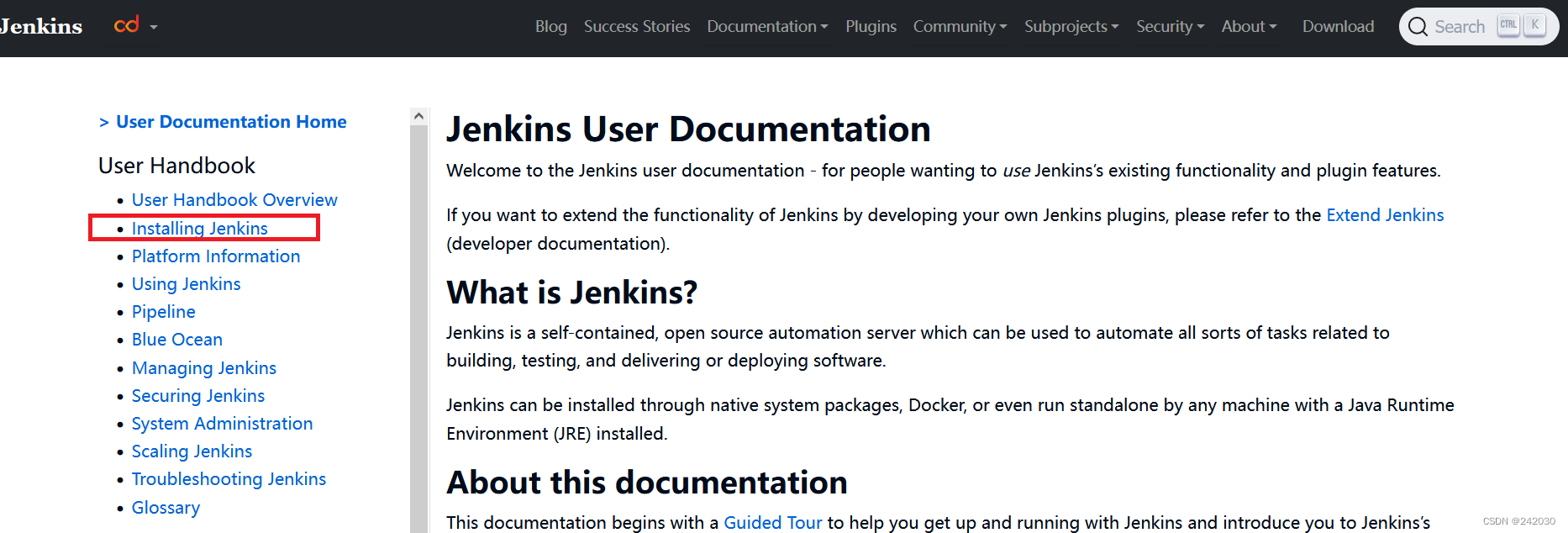
Task: Expand the Subprojects dropdown menu
Action: click(1071, 27)
